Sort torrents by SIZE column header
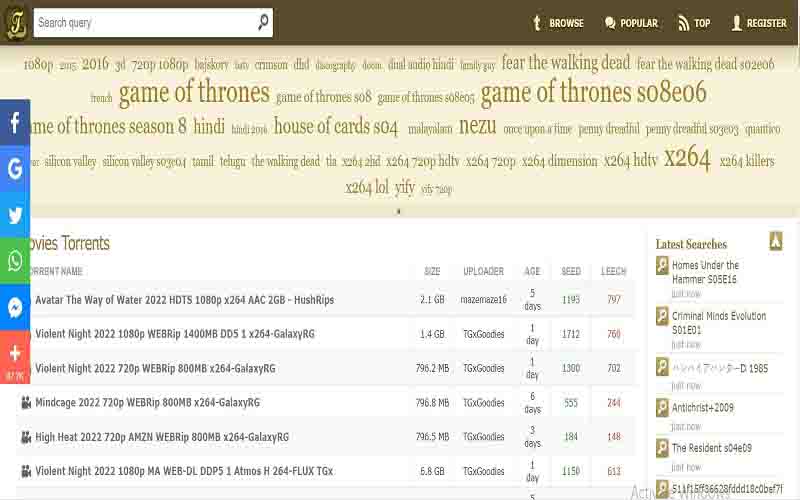Screen dimensions: 800x500 [x=432, y=271]
